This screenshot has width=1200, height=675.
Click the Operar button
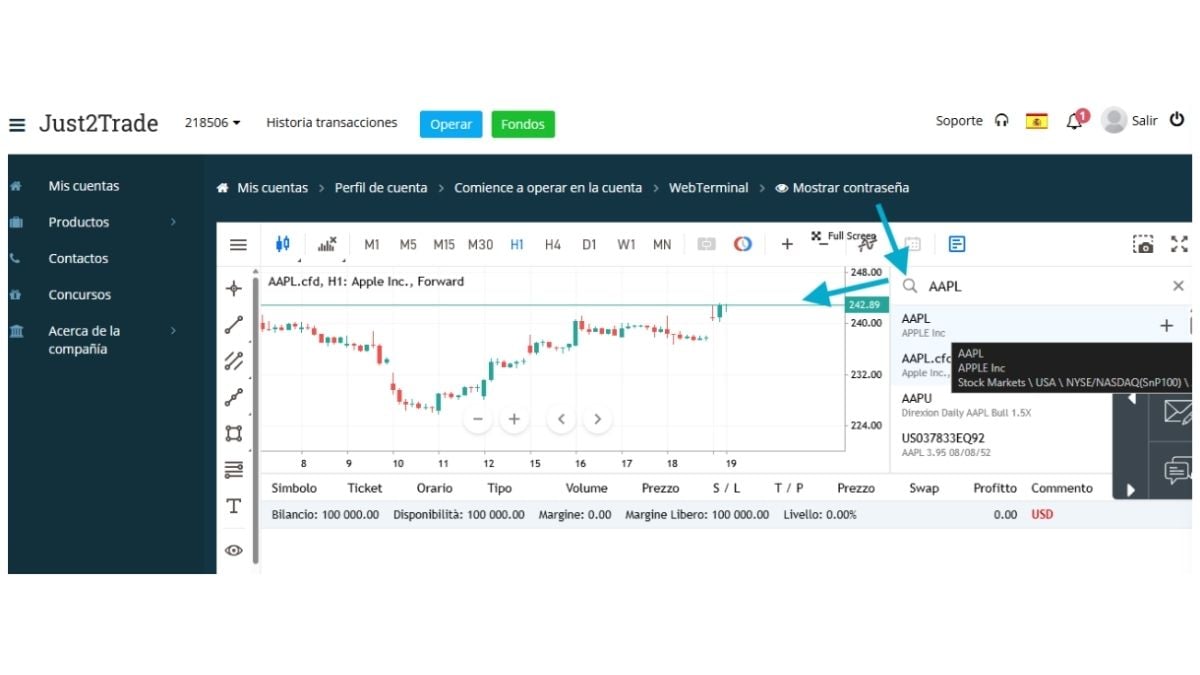click(x=451, y=124)
